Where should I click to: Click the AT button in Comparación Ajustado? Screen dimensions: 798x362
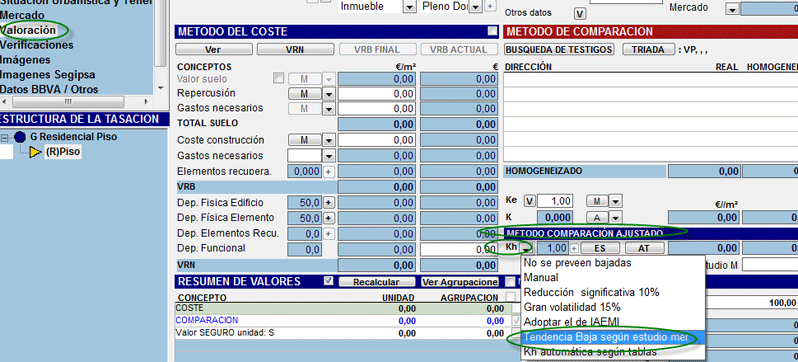645,248
